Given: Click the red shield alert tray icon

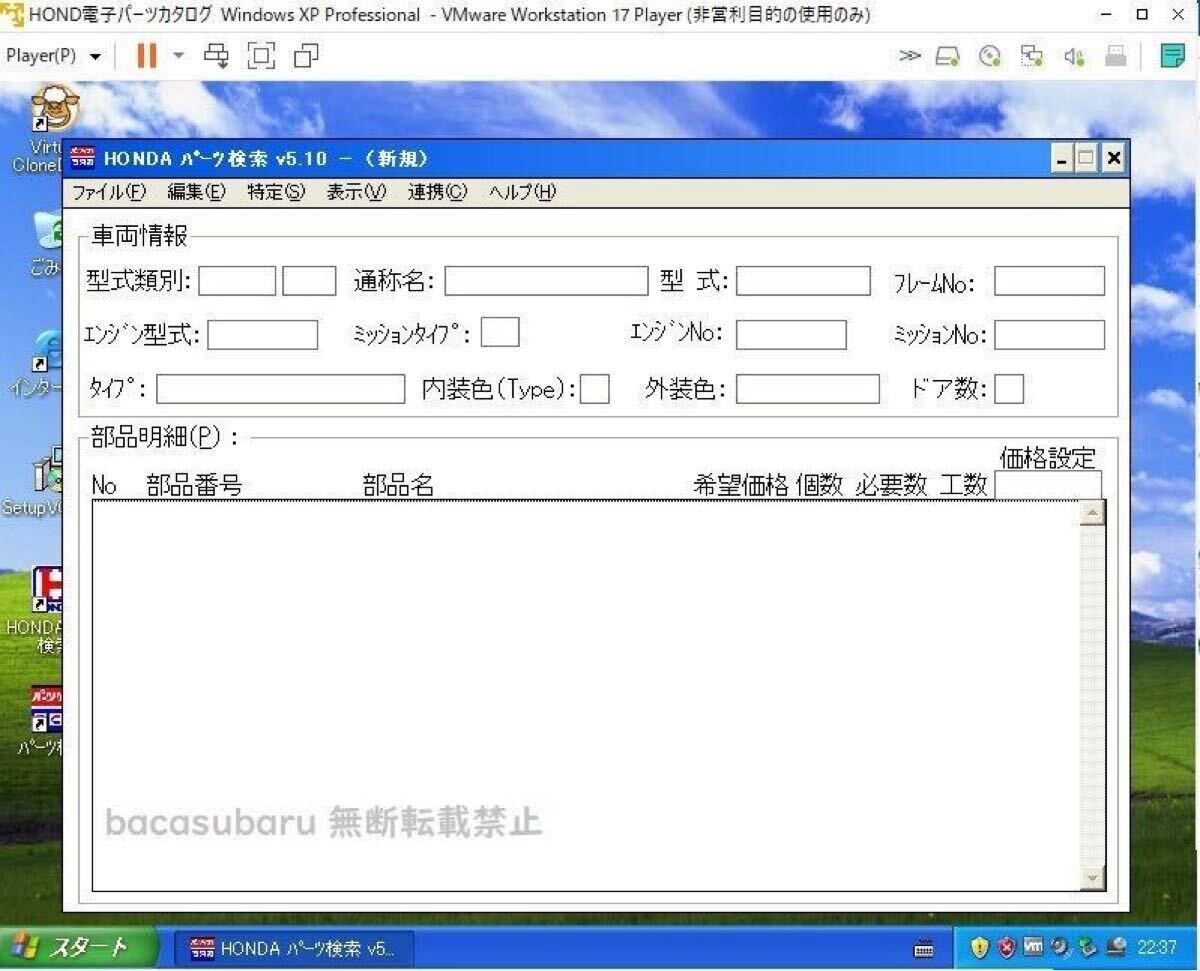Looking at the screenshot, I should coord(1007,948).
